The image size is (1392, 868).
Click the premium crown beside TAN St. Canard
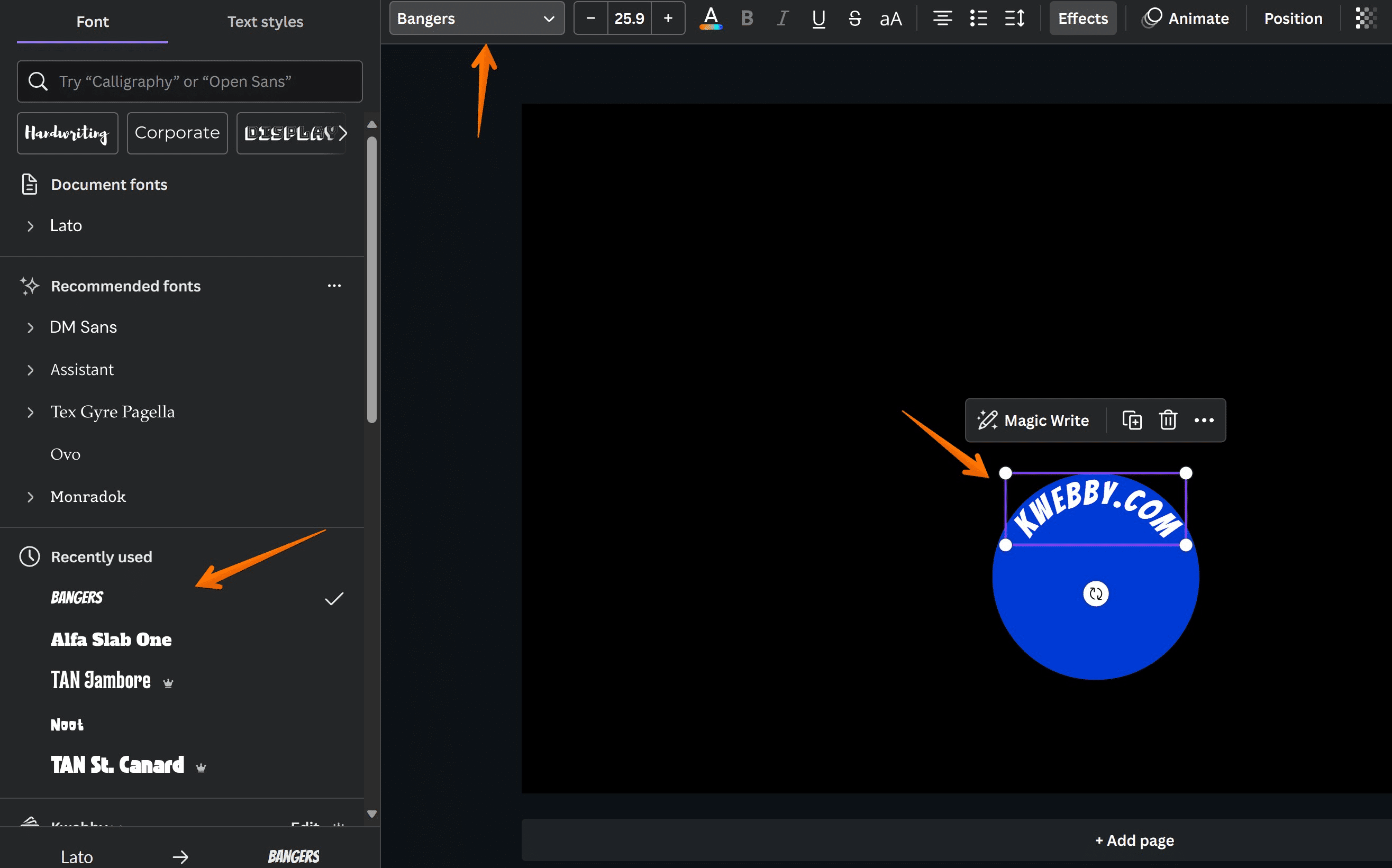point(201,768)
